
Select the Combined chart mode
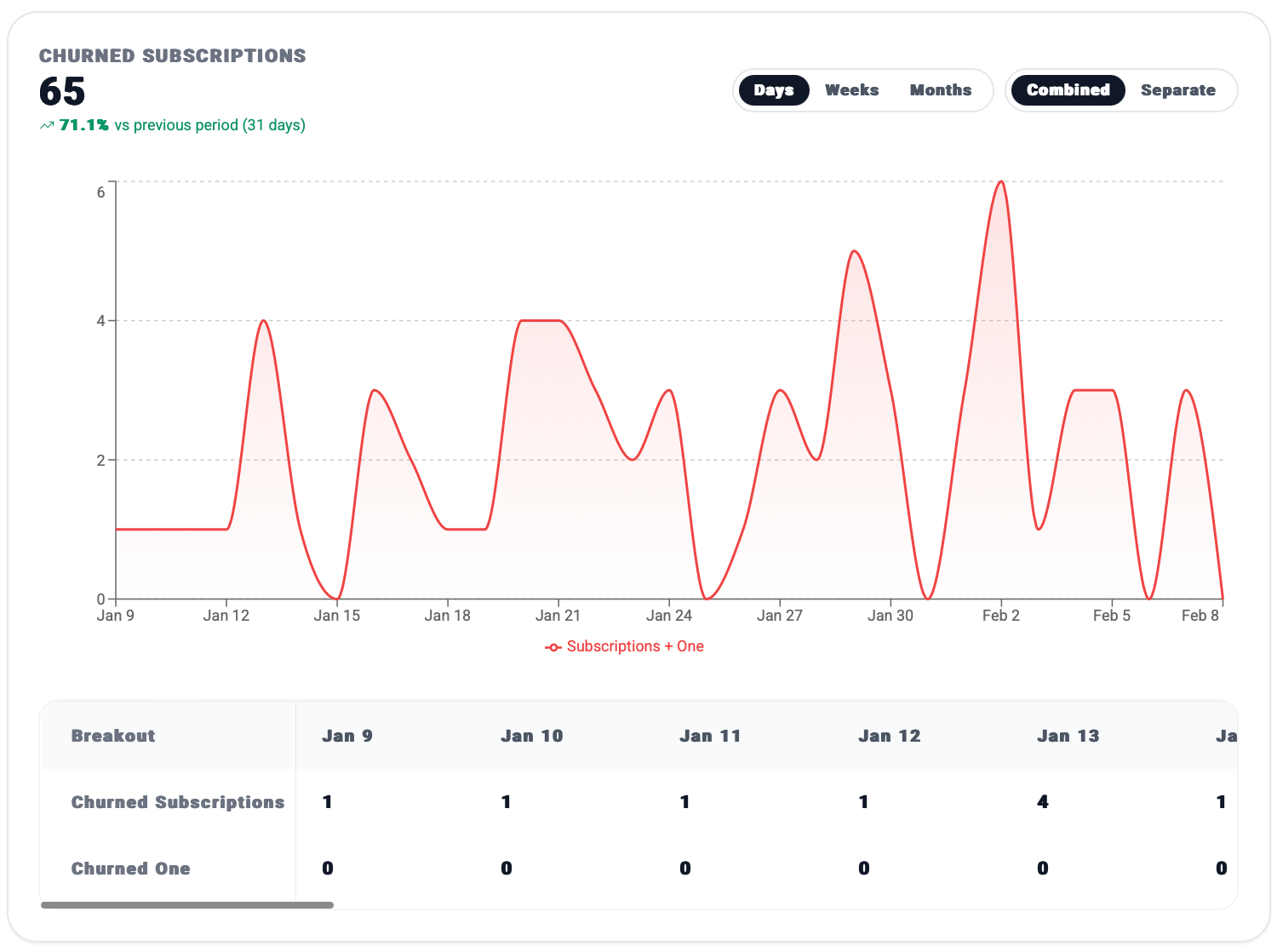click(1068, 90)
